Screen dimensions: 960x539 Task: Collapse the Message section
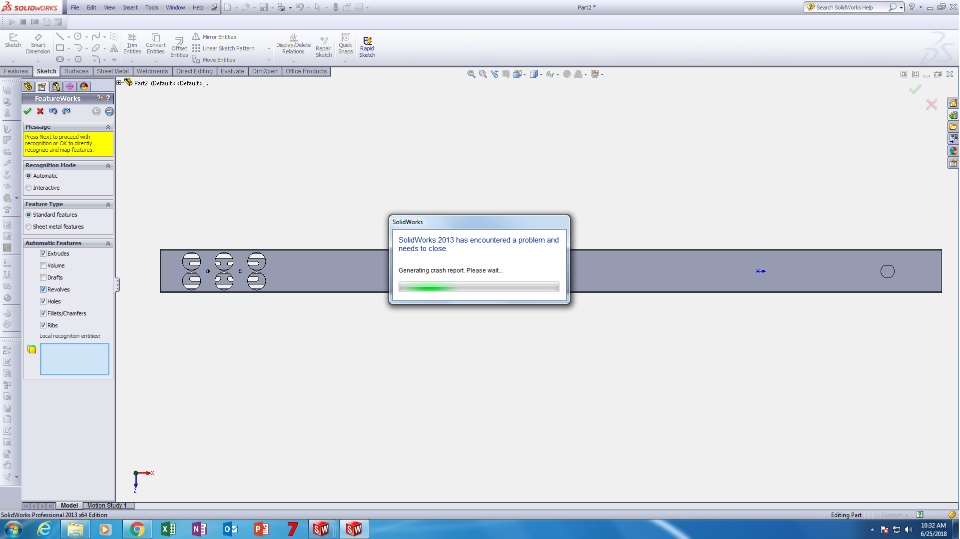point(108,127)
